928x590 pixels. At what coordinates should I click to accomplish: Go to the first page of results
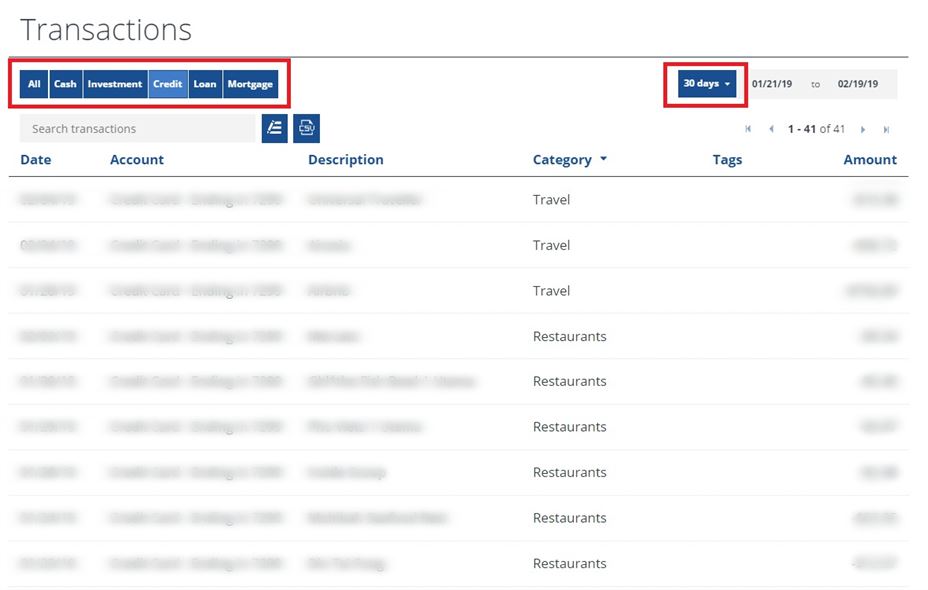pyautogui.click(x=748, y=129)
